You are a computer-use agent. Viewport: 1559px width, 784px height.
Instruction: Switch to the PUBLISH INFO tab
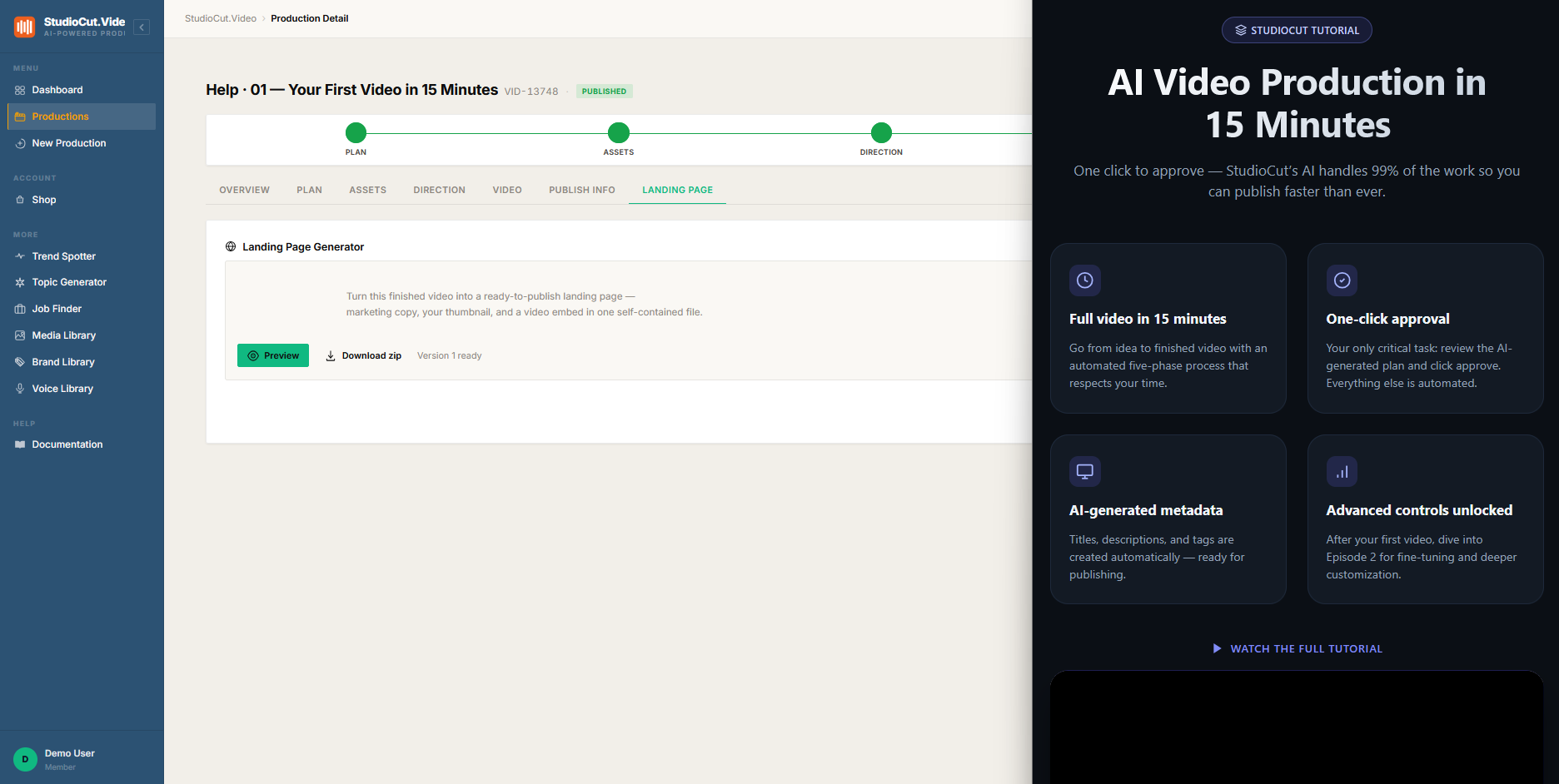coord(582,190)
